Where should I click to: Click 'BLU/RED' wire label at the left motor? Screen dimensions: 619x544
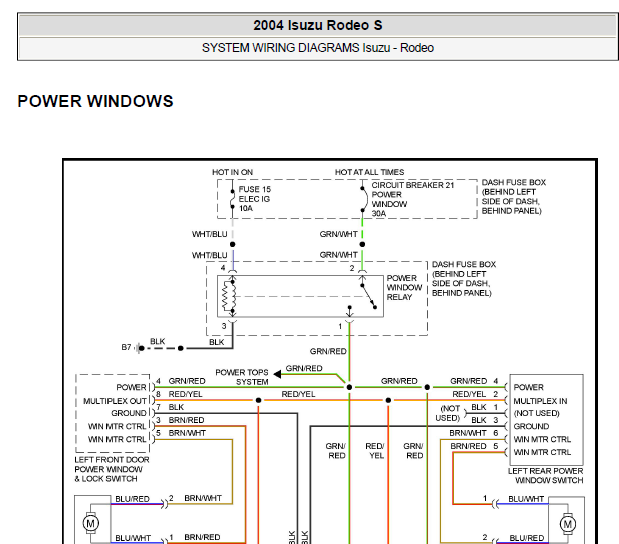pyautogui.click(x=132, y=499)
